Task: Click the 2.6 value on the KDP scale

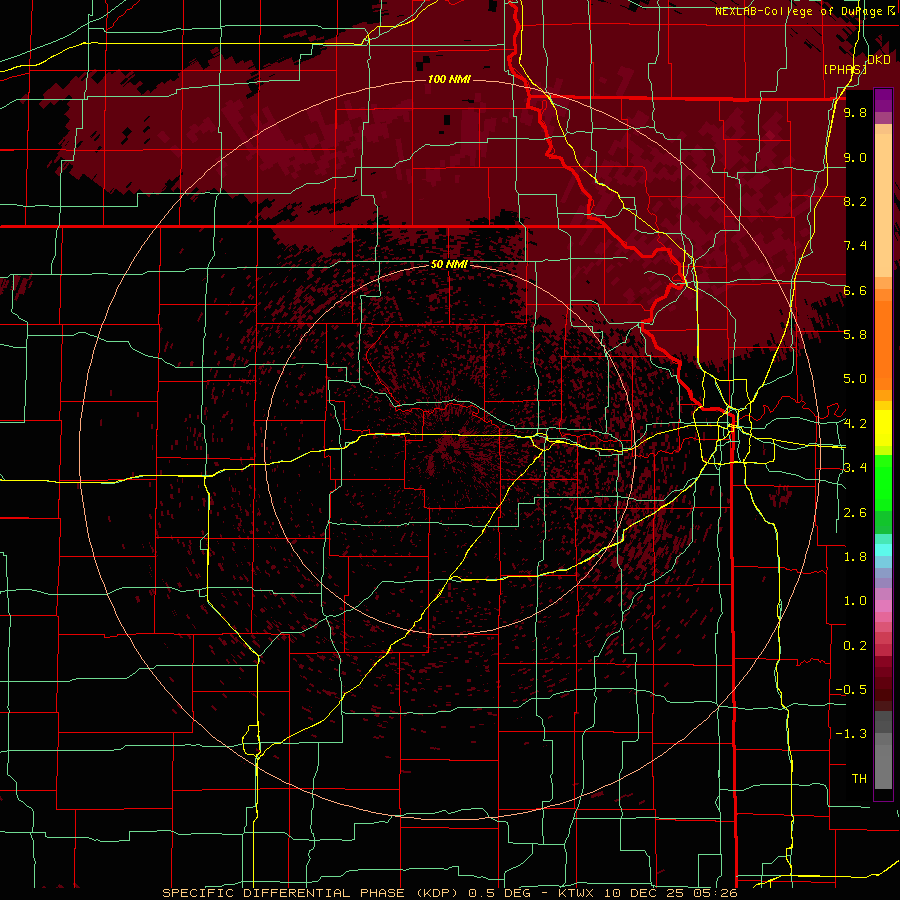Action: 855,513
